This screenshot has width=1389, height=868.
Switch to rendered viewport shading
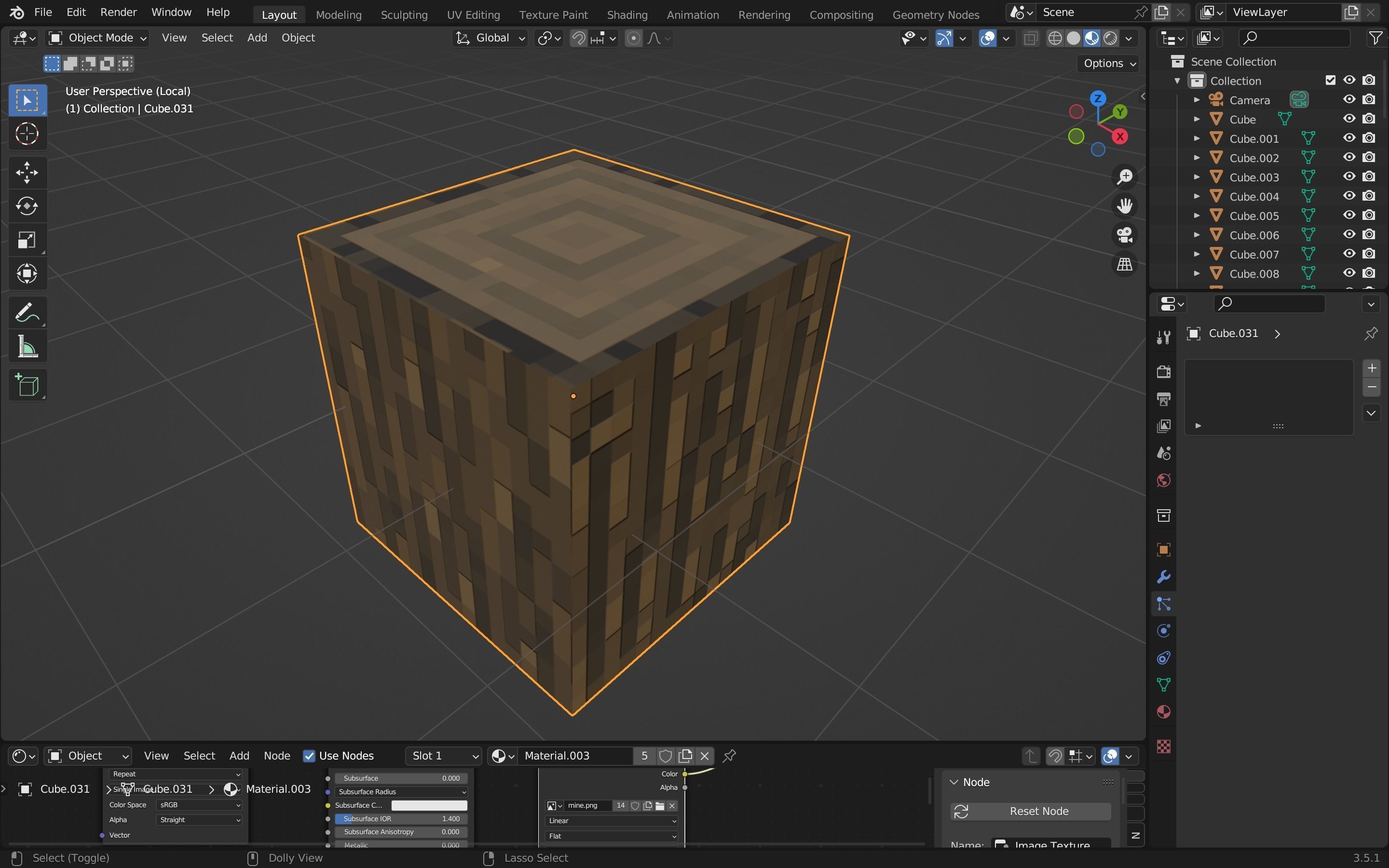(x=1111, y=39)
